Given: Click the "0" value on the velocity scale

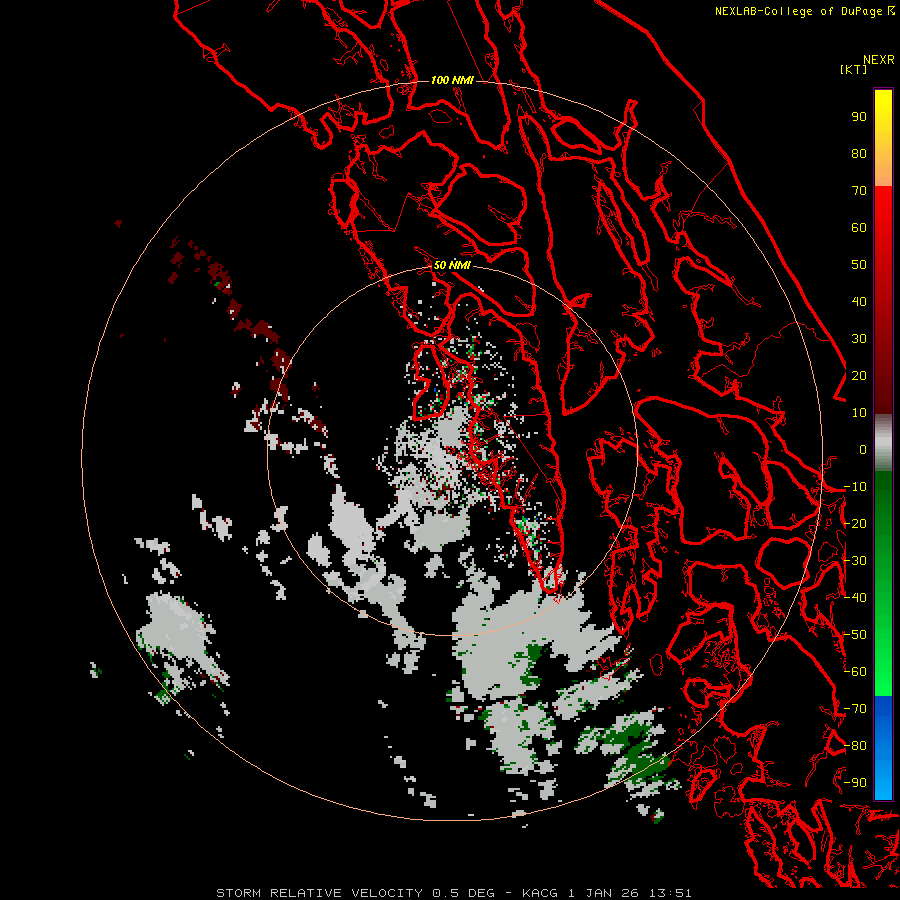Looking at the screenshot, I should click(x=863, y=450).
